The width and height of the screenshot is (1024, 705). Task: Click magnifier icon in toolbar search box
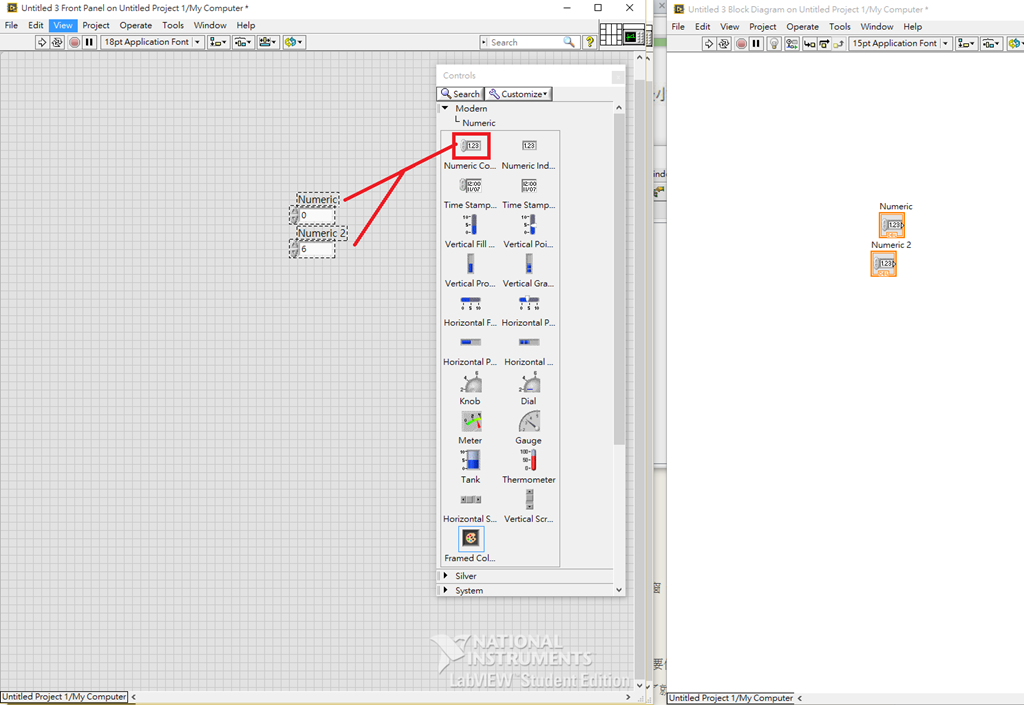pos(569,42)
